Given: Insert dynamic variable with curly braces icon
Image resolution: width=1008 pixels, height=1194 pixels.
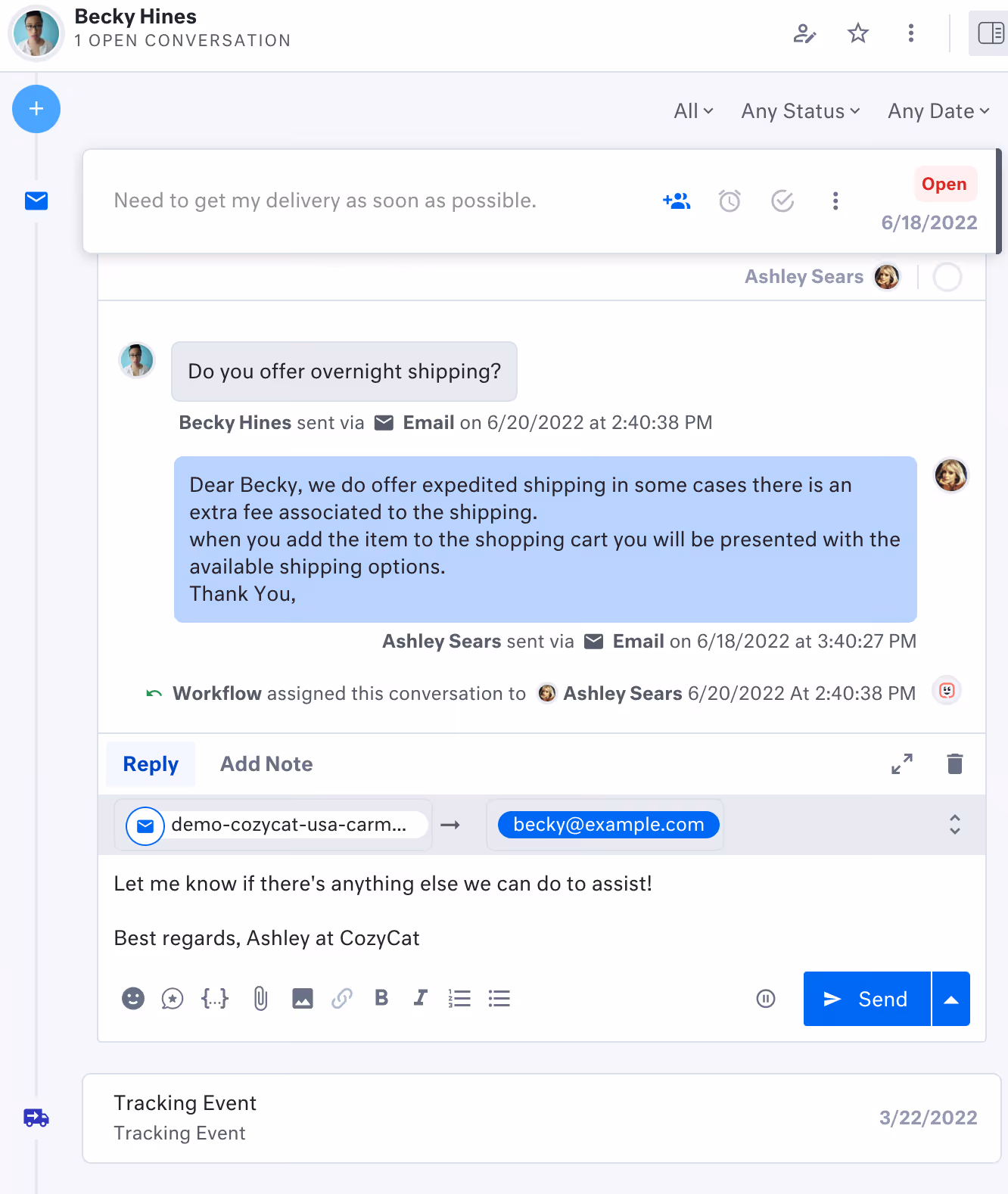Looking at the screenshot, I should [x=215, y=999].
